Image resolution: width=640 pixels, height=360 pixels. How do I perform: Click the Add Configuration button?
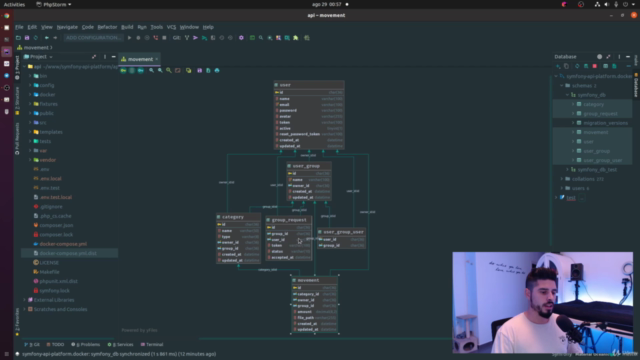[x=93, y=38]
